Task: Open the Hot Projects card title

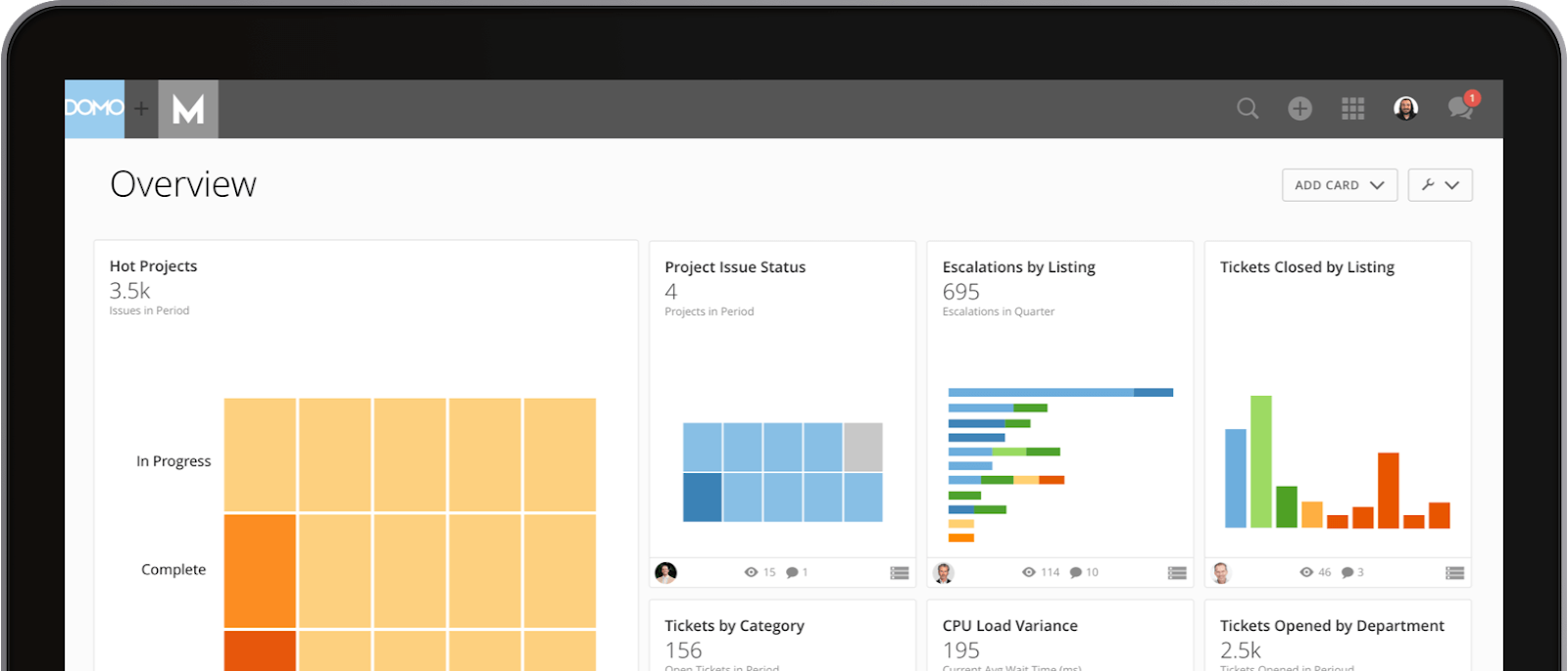Action: click(x=153, y=266)
